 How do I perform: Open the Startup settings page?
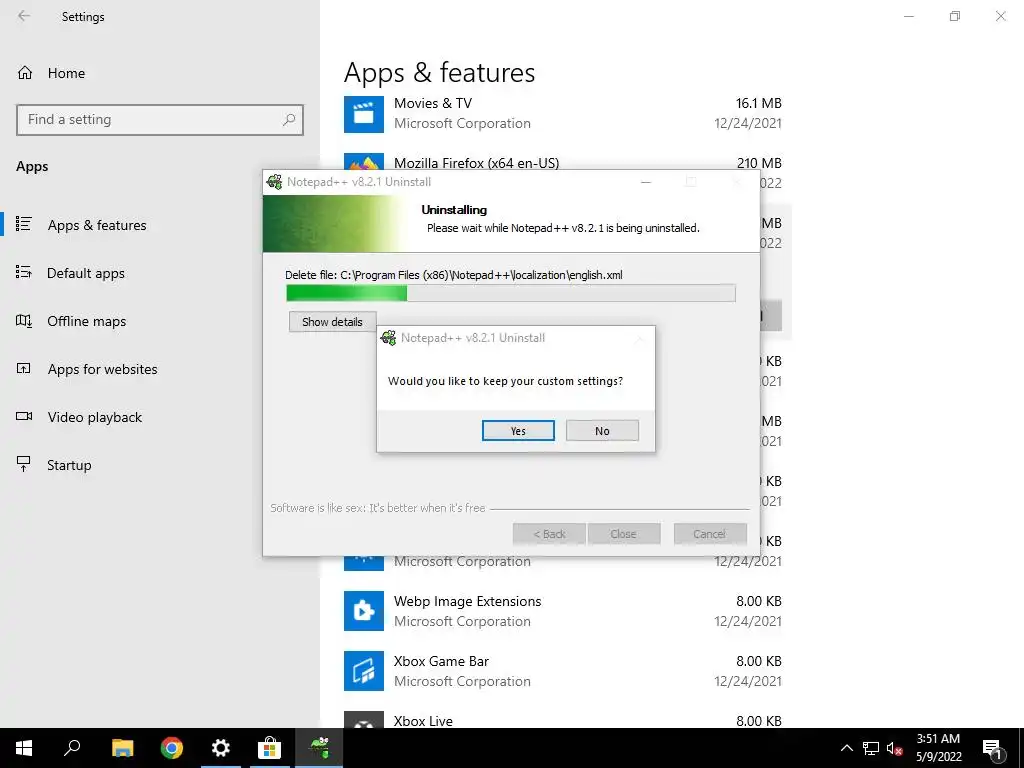point(69,465)
